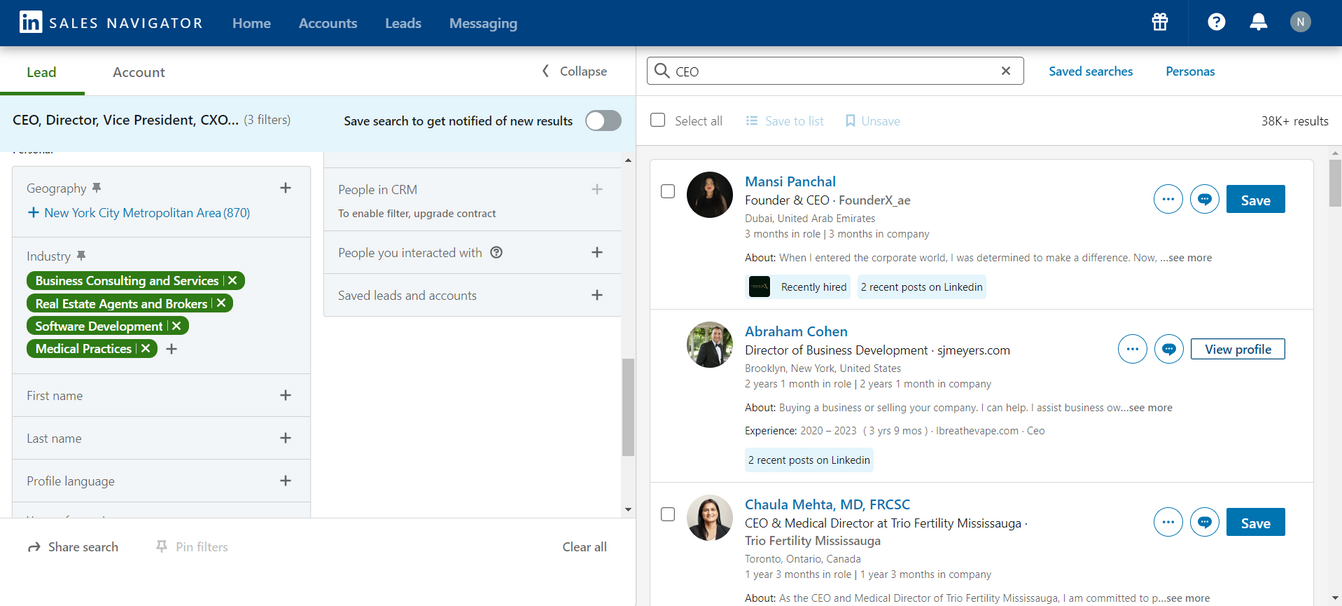Click the filter panel scrollbar thumb
This screenshot has height=606, width=1342.
coord(628,407)
